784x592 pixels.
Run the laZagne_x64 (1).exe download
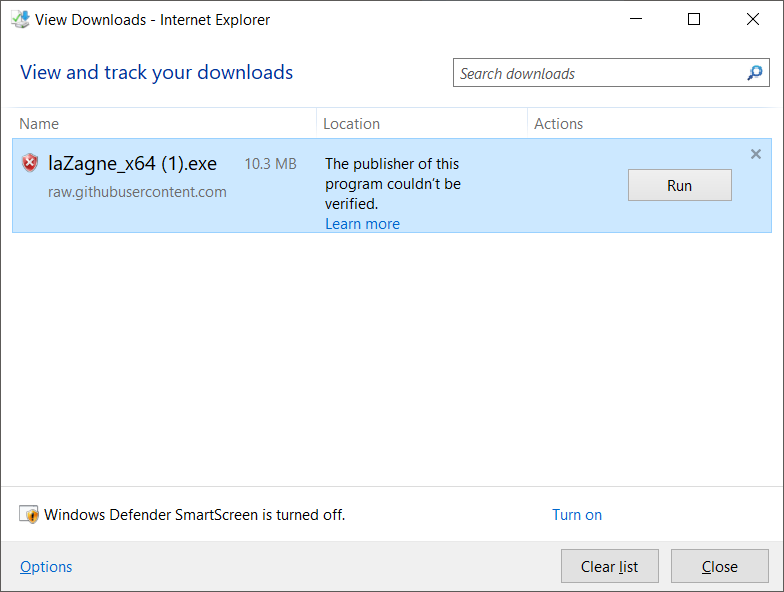[680, 186]
